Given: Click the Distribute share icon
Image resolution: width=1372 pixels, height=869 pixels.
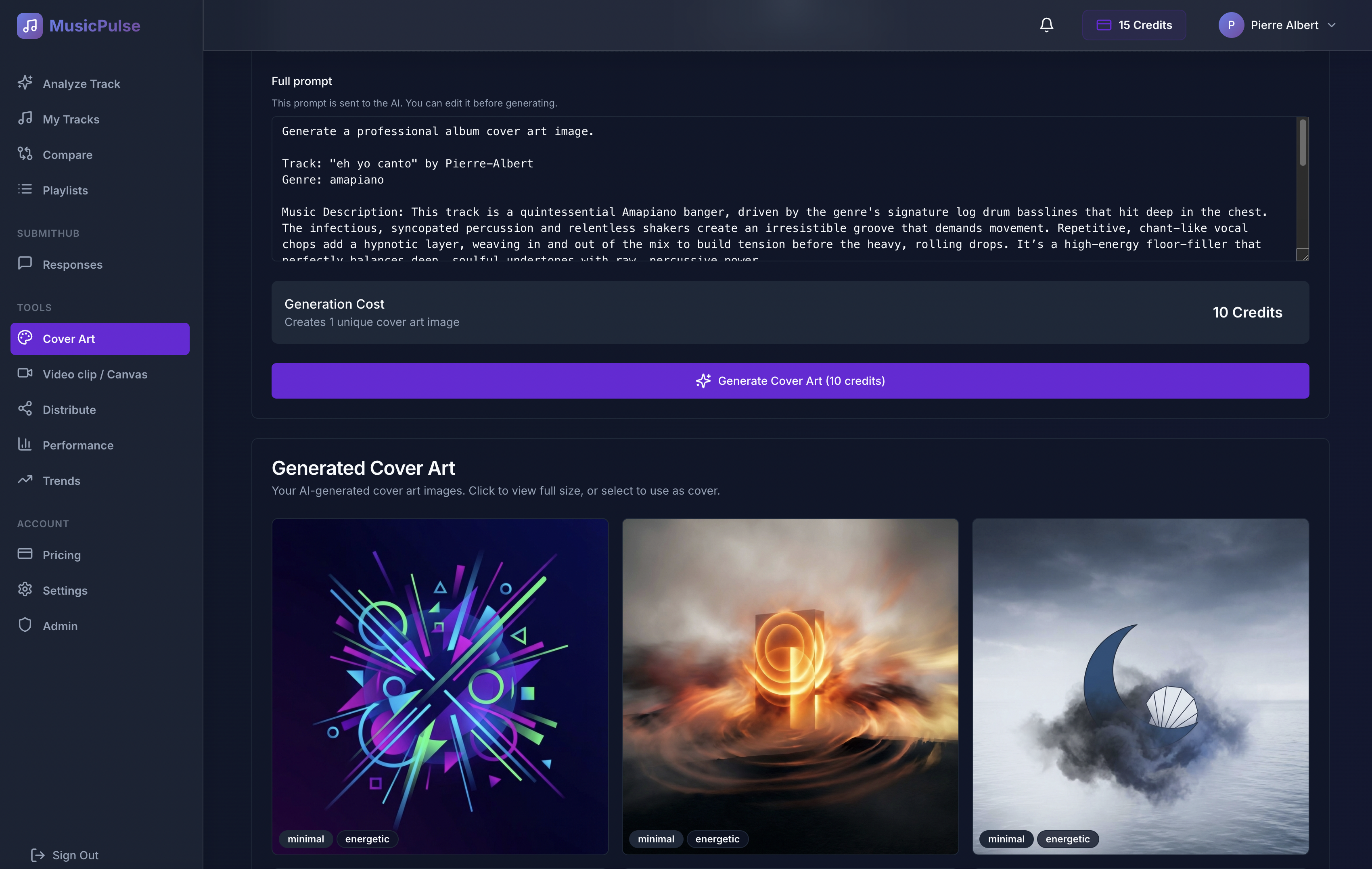Looking at the screenshot, I should [x=25, y=409].
